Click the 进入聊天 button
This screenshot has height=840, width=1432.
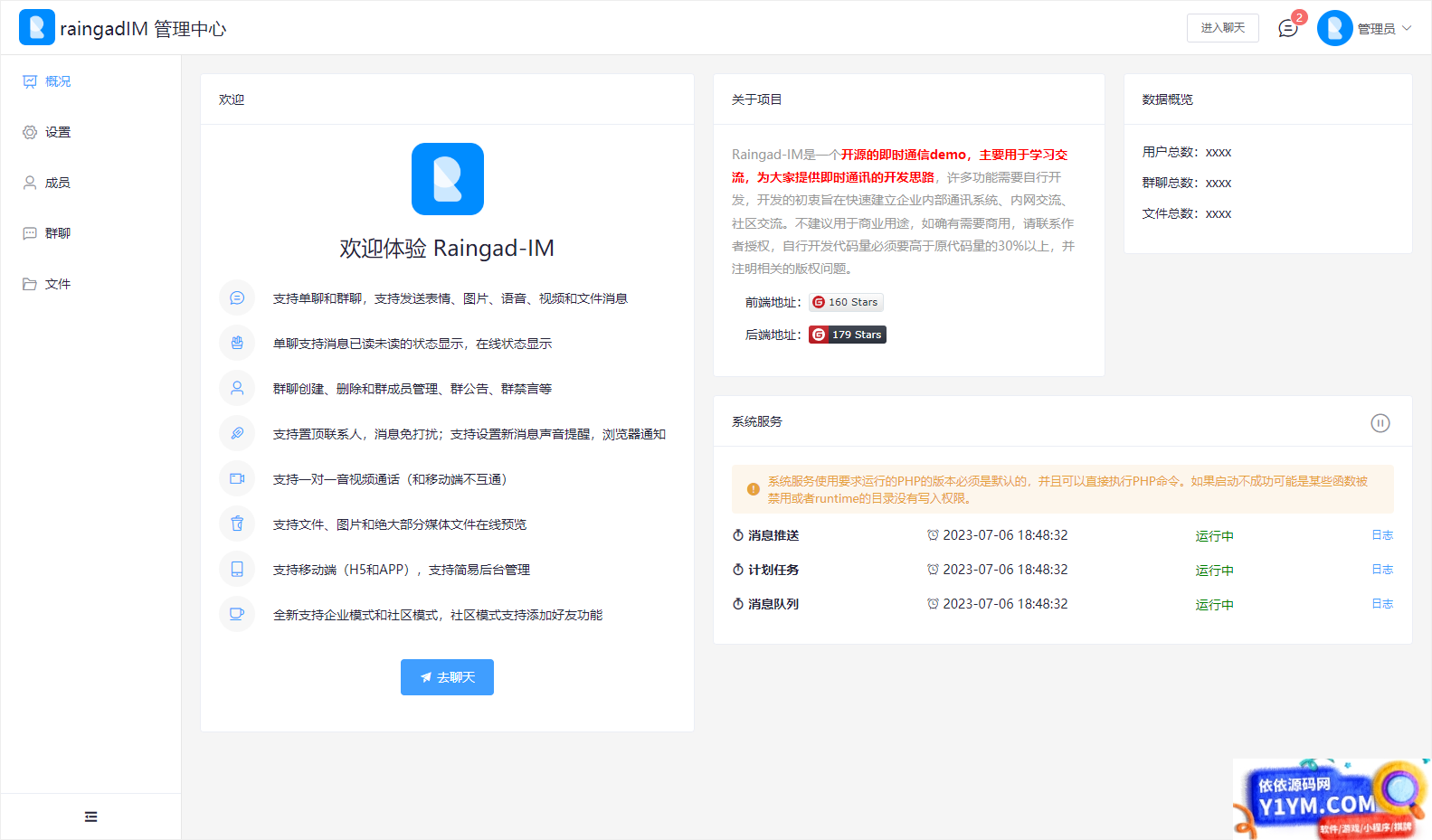coord(1223,28)
